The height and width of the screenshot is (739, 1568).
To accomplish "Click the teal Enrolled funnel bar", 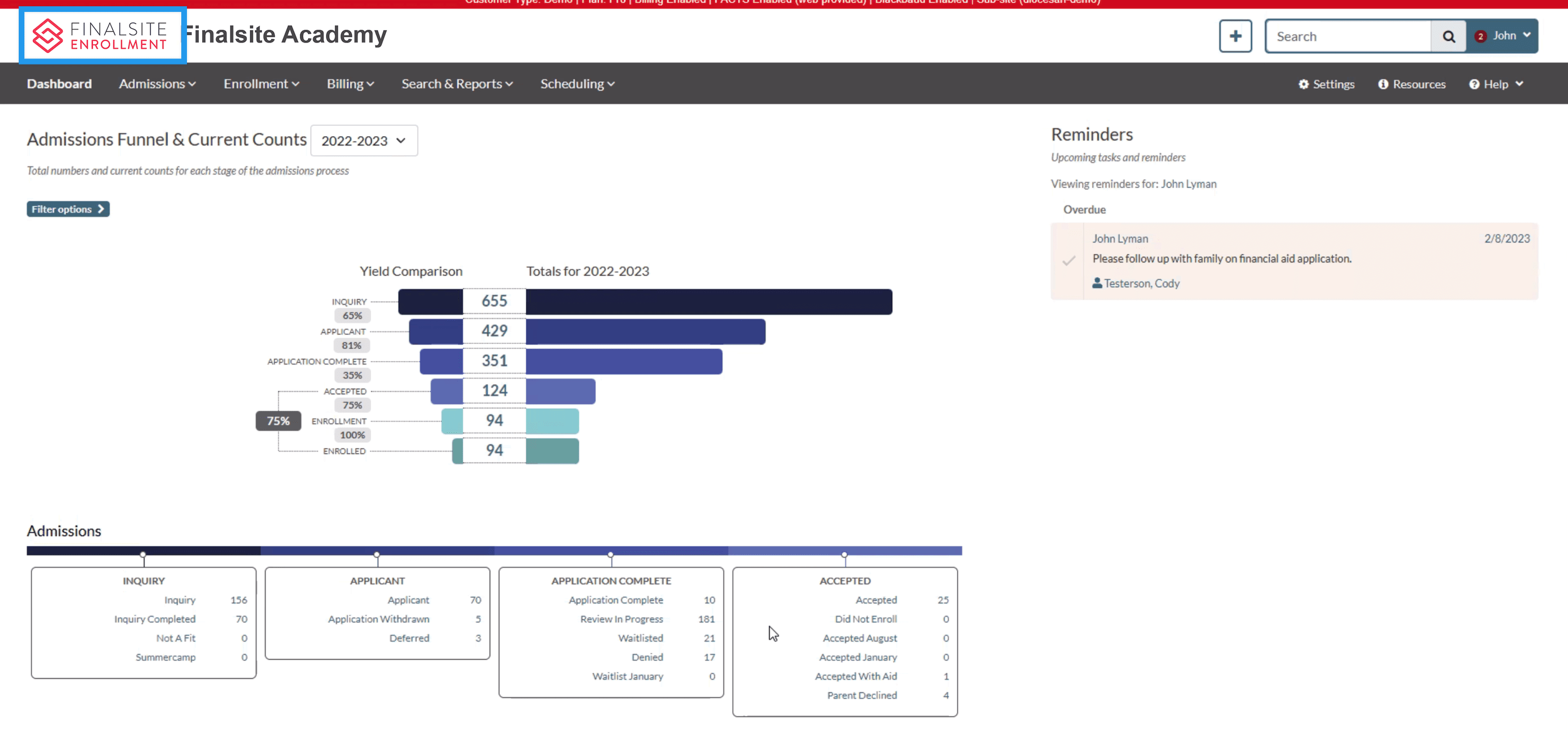I will click(x=552, y=451).
